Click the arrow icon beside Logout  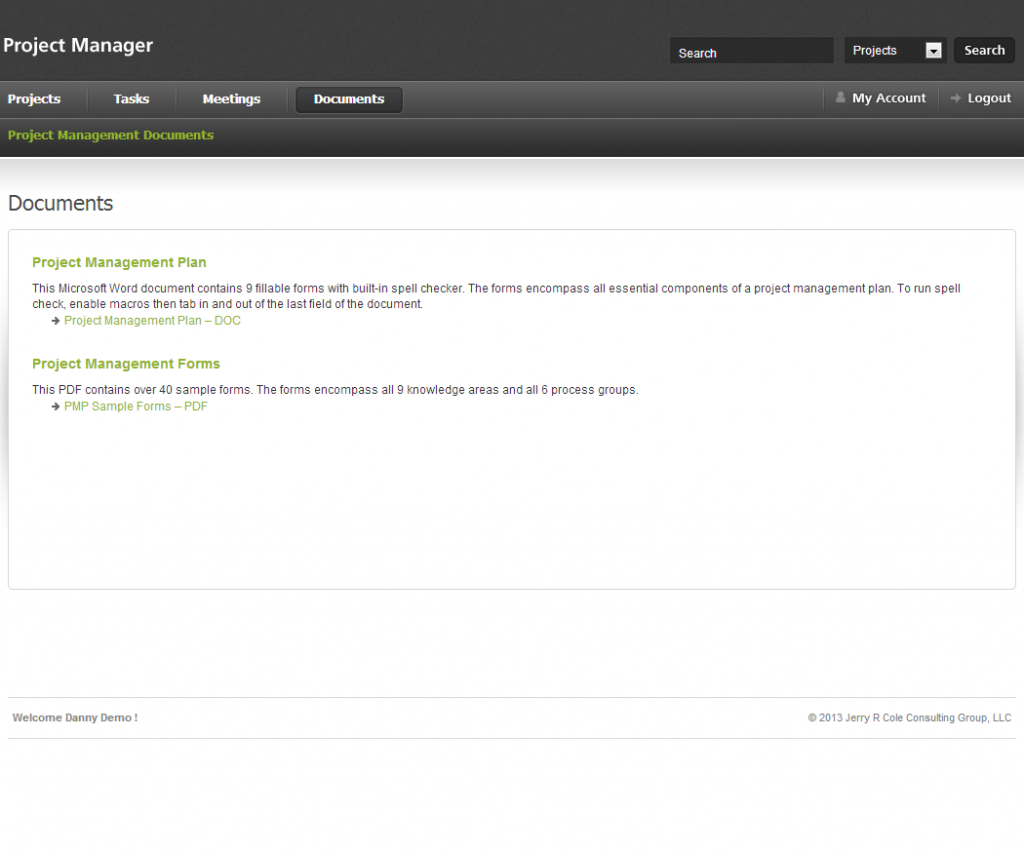(956, 98)
